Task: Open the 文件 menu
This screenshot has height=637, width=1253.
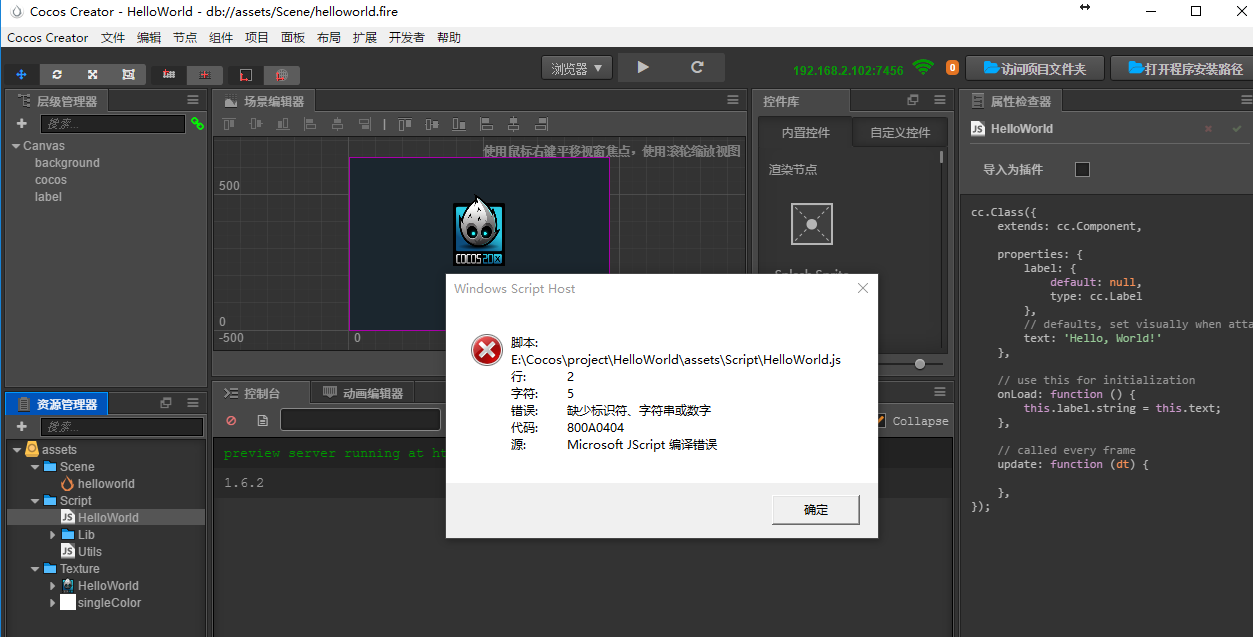Action: coord(113,37)
